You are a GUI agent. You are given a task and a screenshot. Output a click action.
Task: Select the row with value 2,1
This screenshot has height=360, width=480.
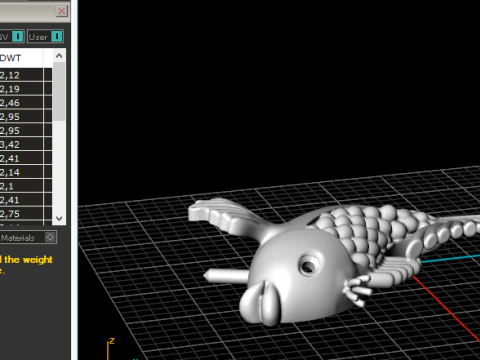[x=26, y=186]
